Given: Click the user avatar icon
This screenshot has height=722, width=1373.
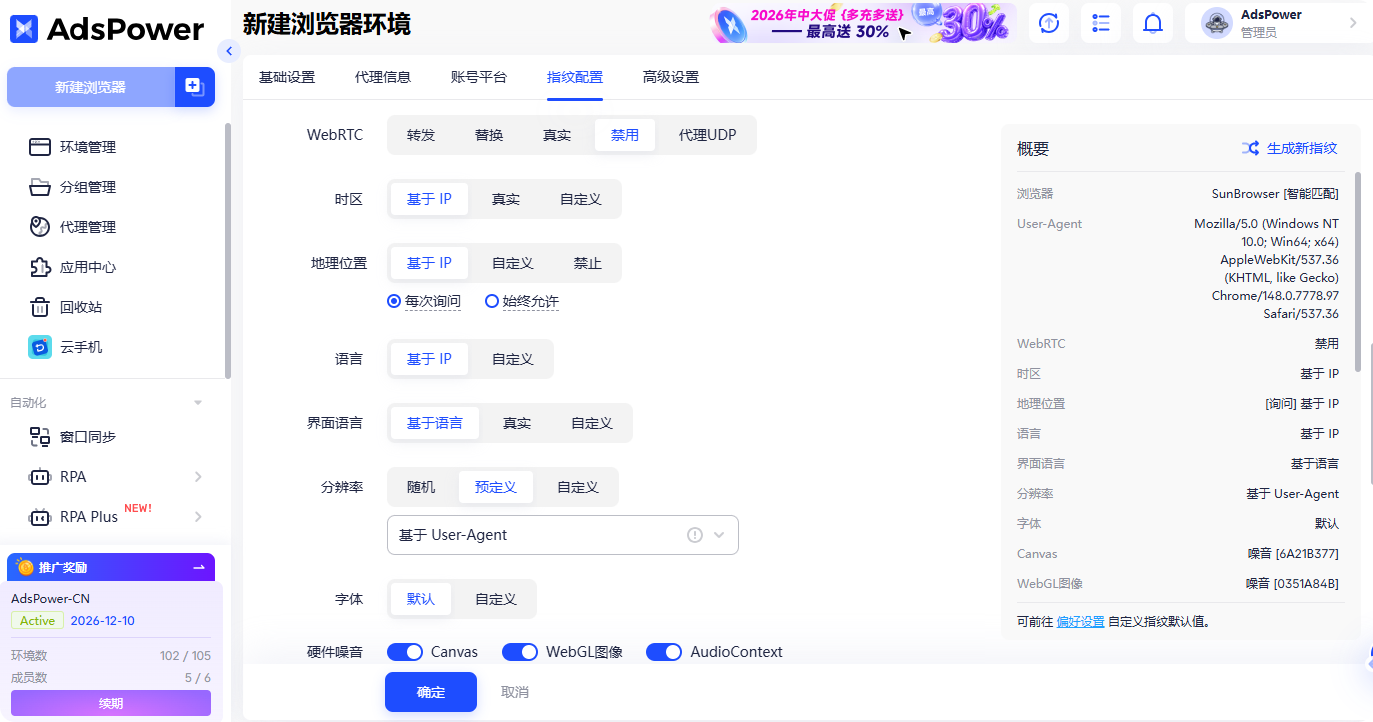Looking at the screenshot, I should coord(1217,23).
